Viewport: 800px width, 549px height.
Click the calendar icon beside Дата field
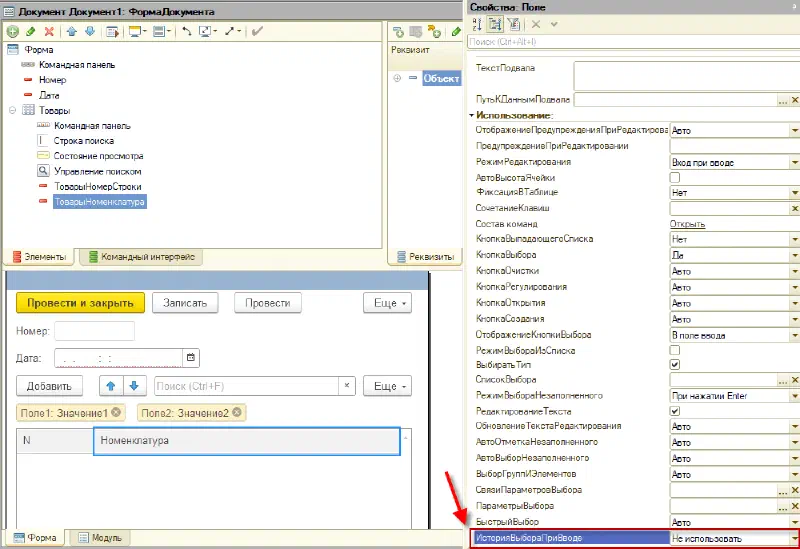(x=191, y=358)
